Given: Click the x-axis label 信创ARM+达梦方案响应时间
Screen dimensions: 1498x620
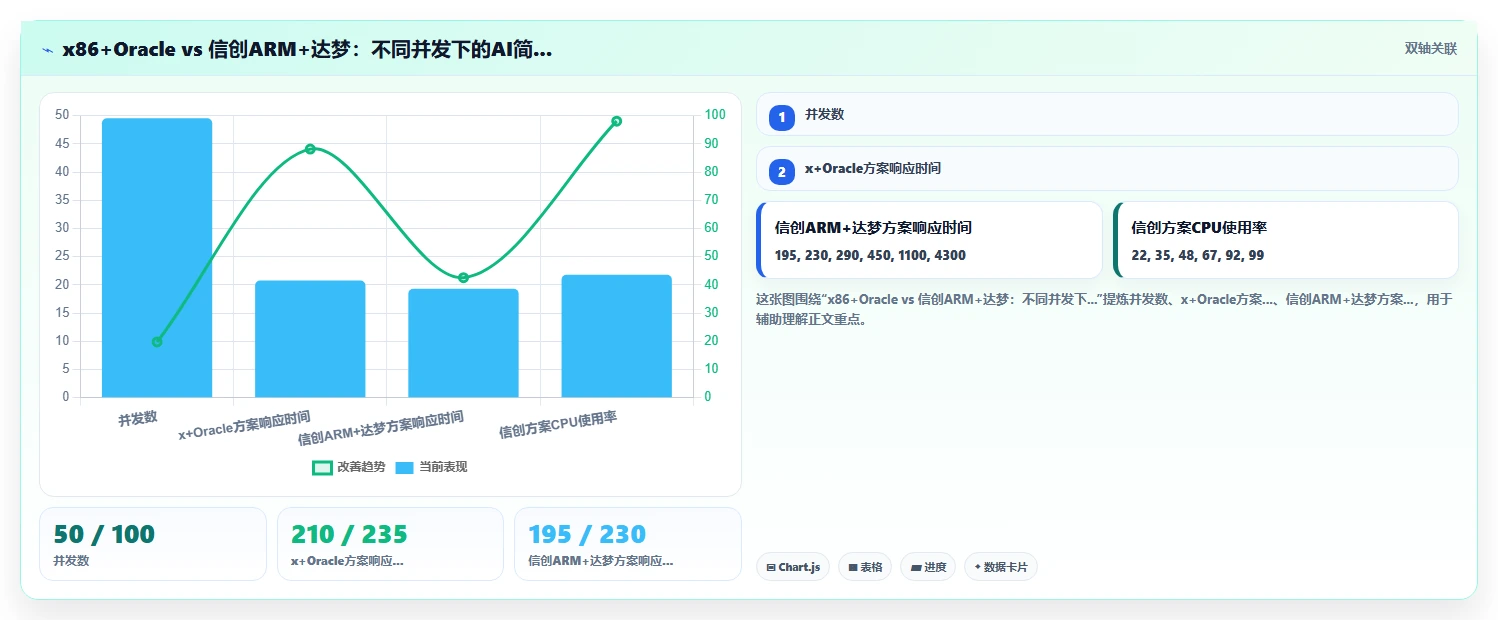Looking at the screenshot, I should pyautogui.click(x=381, y=428).
